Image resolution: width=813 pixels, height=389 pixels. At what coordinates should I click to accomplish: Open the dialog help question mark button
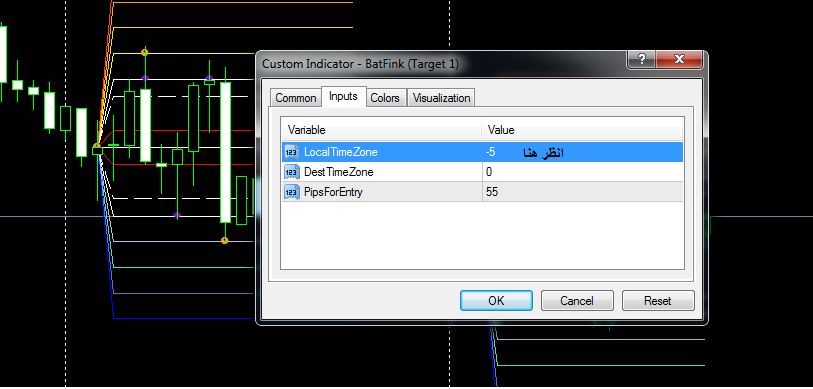click(x=641, y=59)
